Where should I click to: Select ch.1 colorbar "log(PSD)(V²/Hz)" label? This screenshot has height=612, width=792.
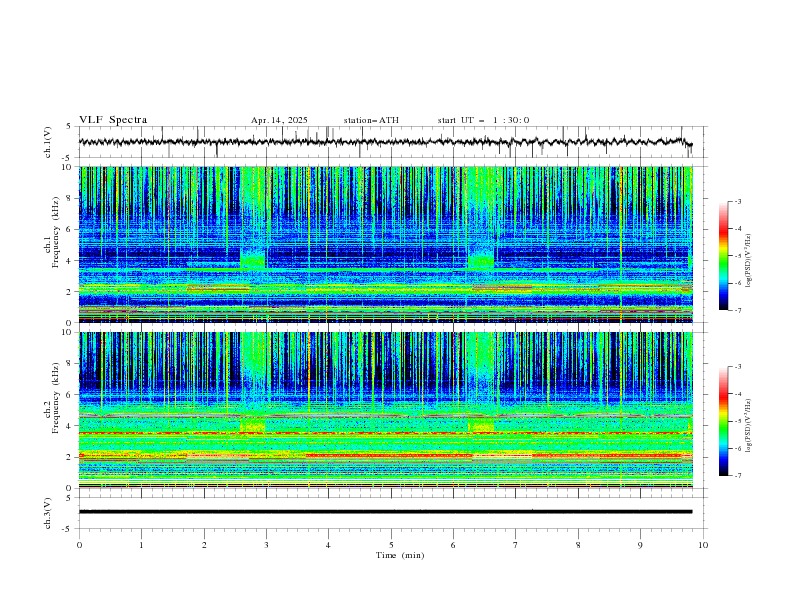(749, 261)
